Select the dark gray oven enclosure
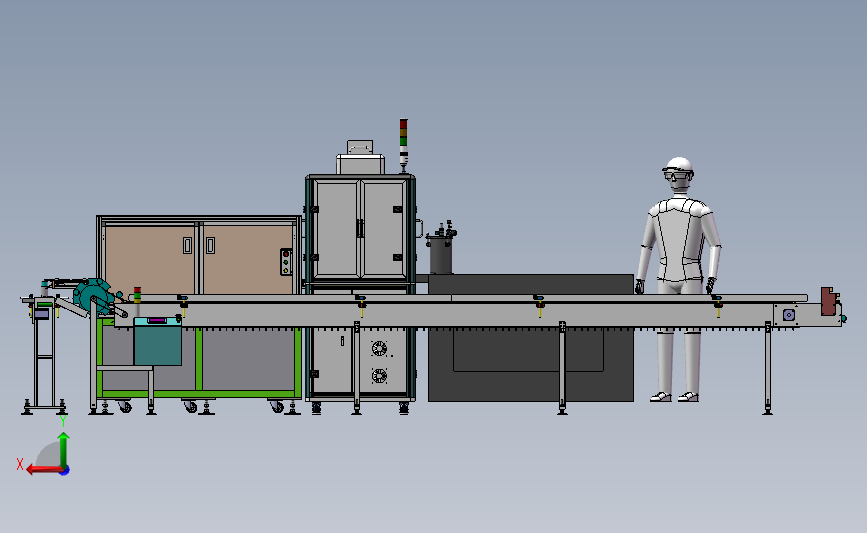The width and height of the screenshot is (867, 533). coord(531,338)
